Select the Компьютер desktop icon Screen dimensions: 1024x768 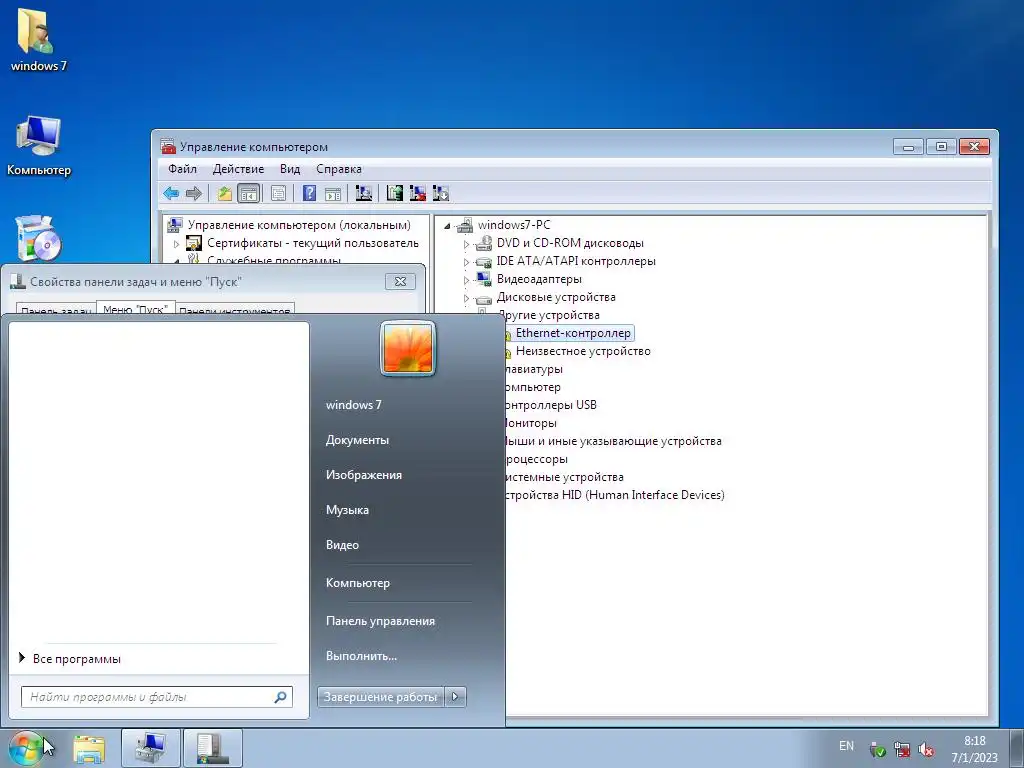coord(39,146)
